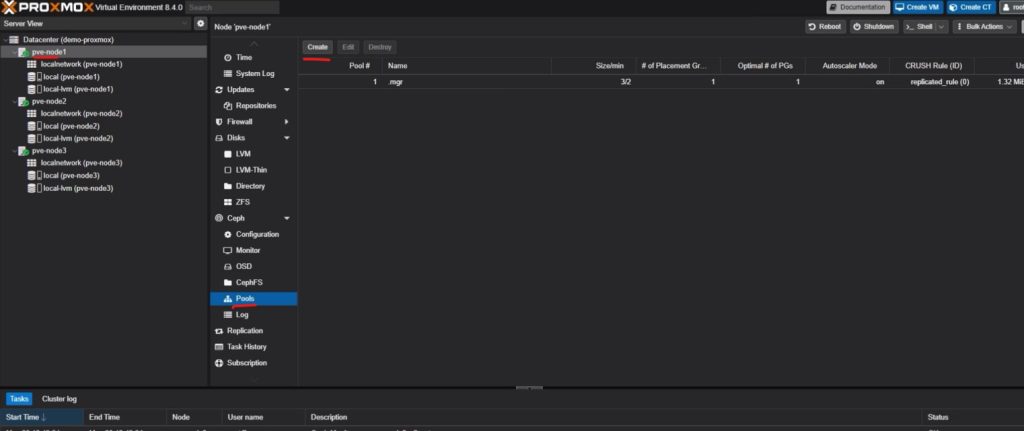Select localnetwork (pve-node1) grid icon
This screenshot has width=1024, height=431.
[x=31, y=64]
